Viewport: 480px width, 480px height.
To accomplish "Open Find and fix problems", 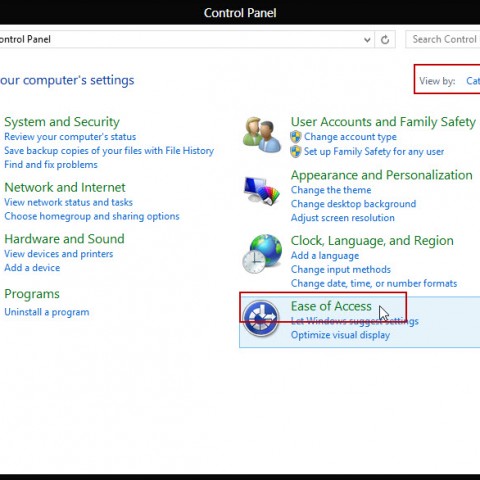I will (x=51, y=165).
